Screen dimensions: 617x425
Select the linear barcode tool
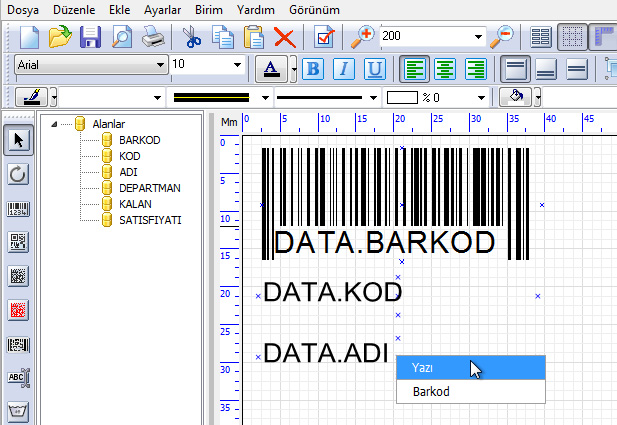pos(18,209)
